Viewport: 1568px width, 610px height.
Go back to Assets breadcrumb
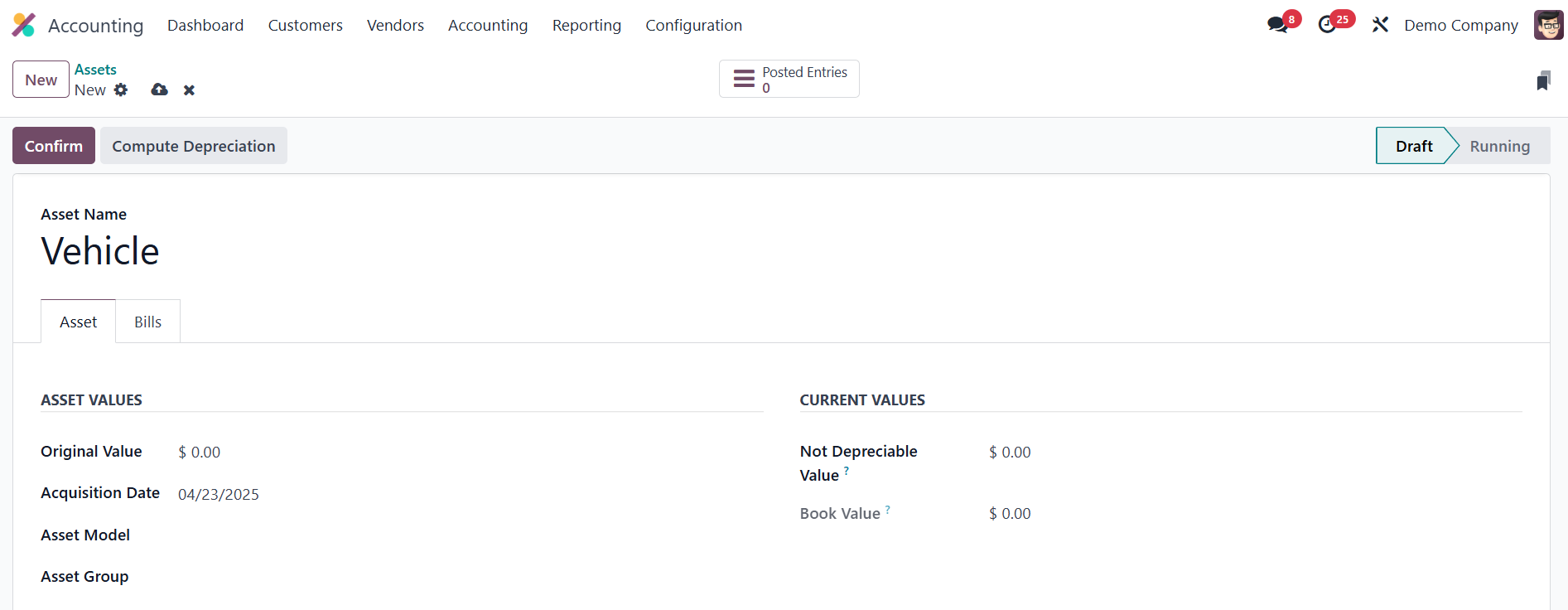pos(95,70)
